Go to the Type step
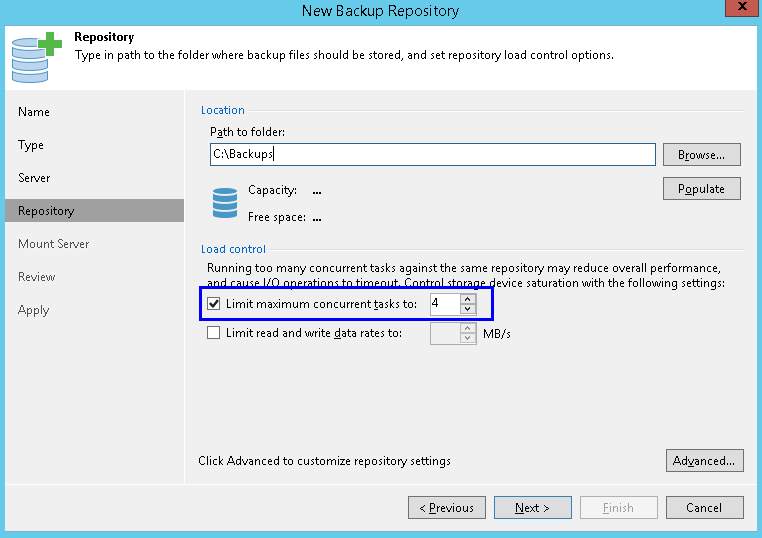Image resolution: width=762 pixels, height=538 pixels. [x=31, y=145]
